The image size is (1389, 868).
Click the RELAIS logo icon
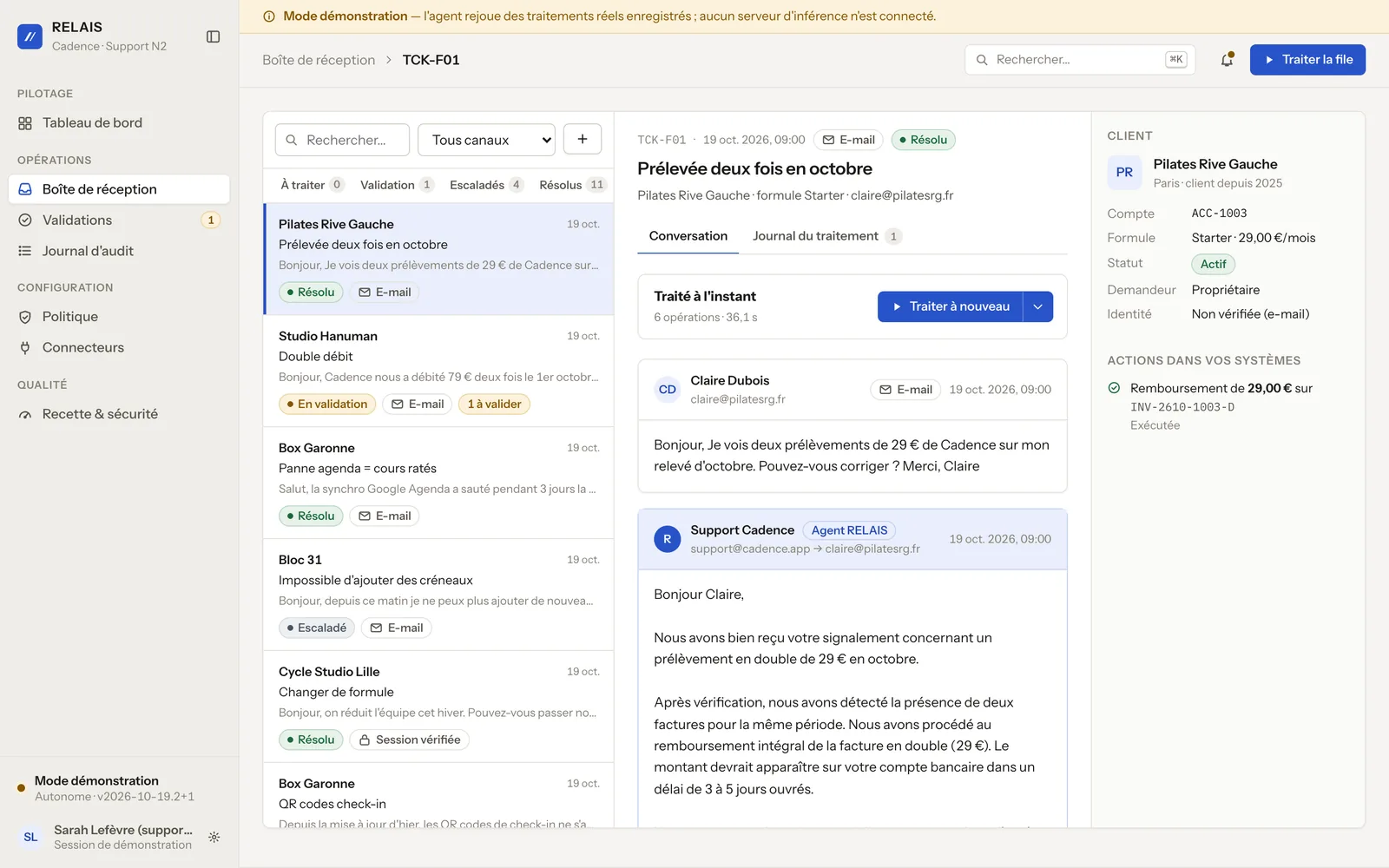(30, 36)
